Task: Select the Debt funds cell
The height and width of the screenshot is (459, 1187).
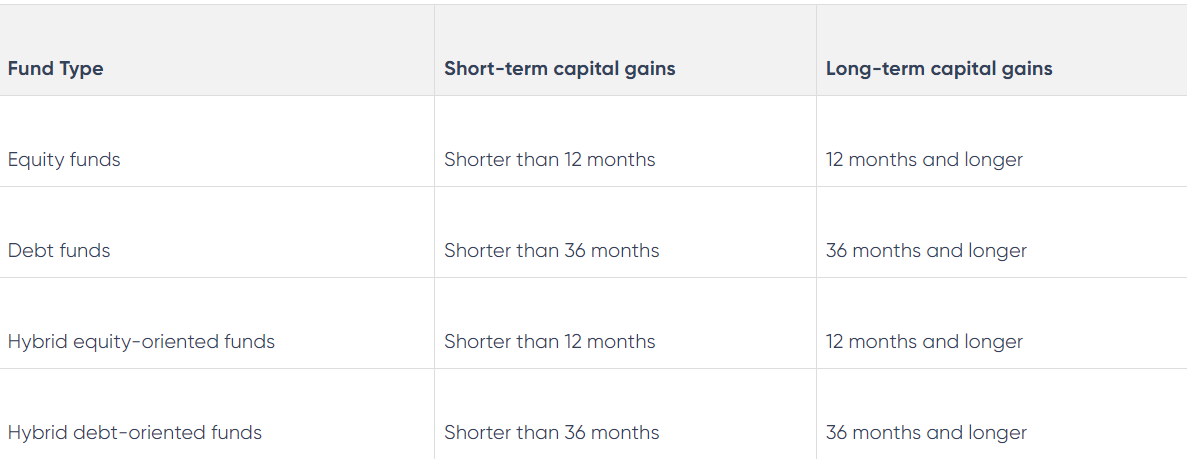Action: point(59,251)
